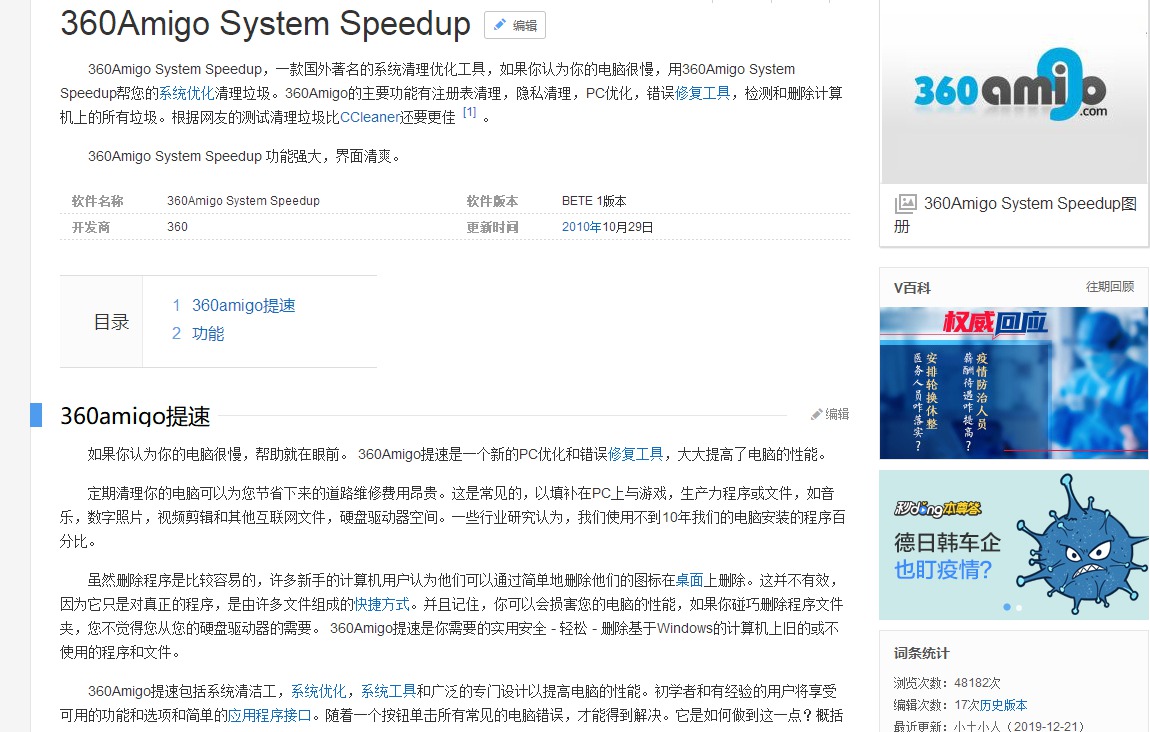Open the 权威回应 banner image
This screenshot has width=1150, height=732.
[1014, 383]
